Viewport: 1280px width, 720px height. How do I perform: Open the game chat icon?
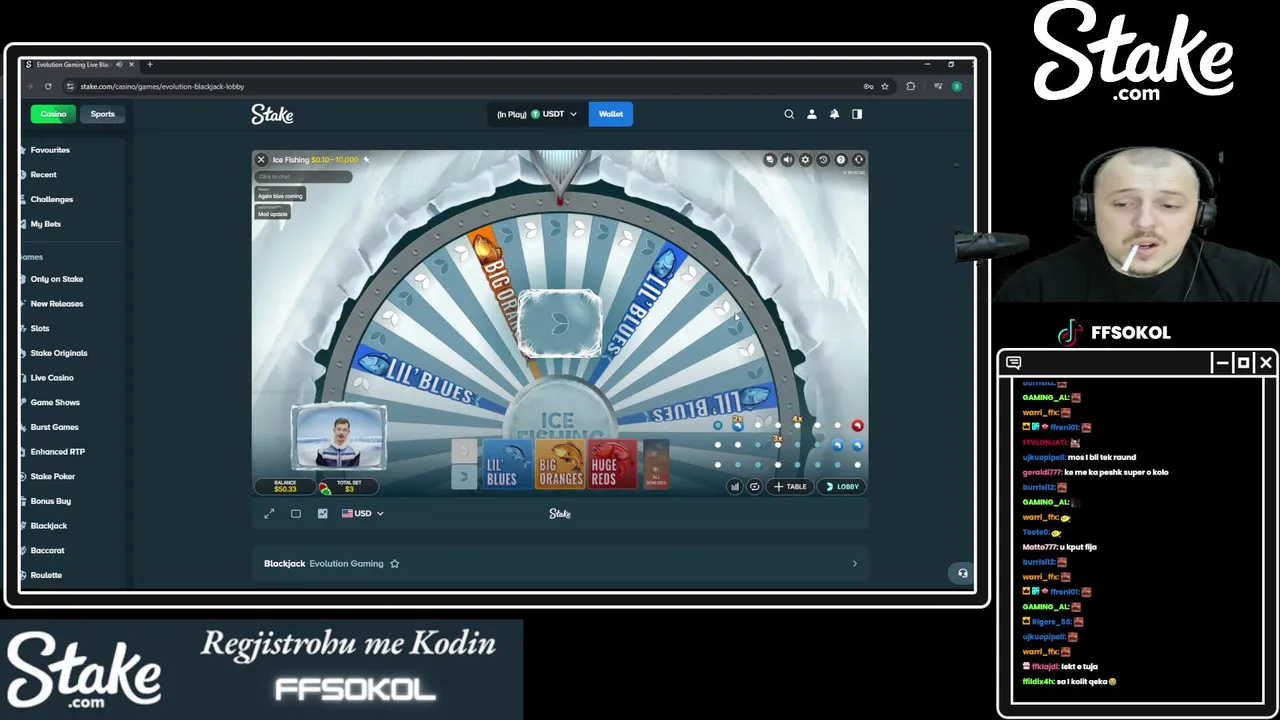(769, 160)
